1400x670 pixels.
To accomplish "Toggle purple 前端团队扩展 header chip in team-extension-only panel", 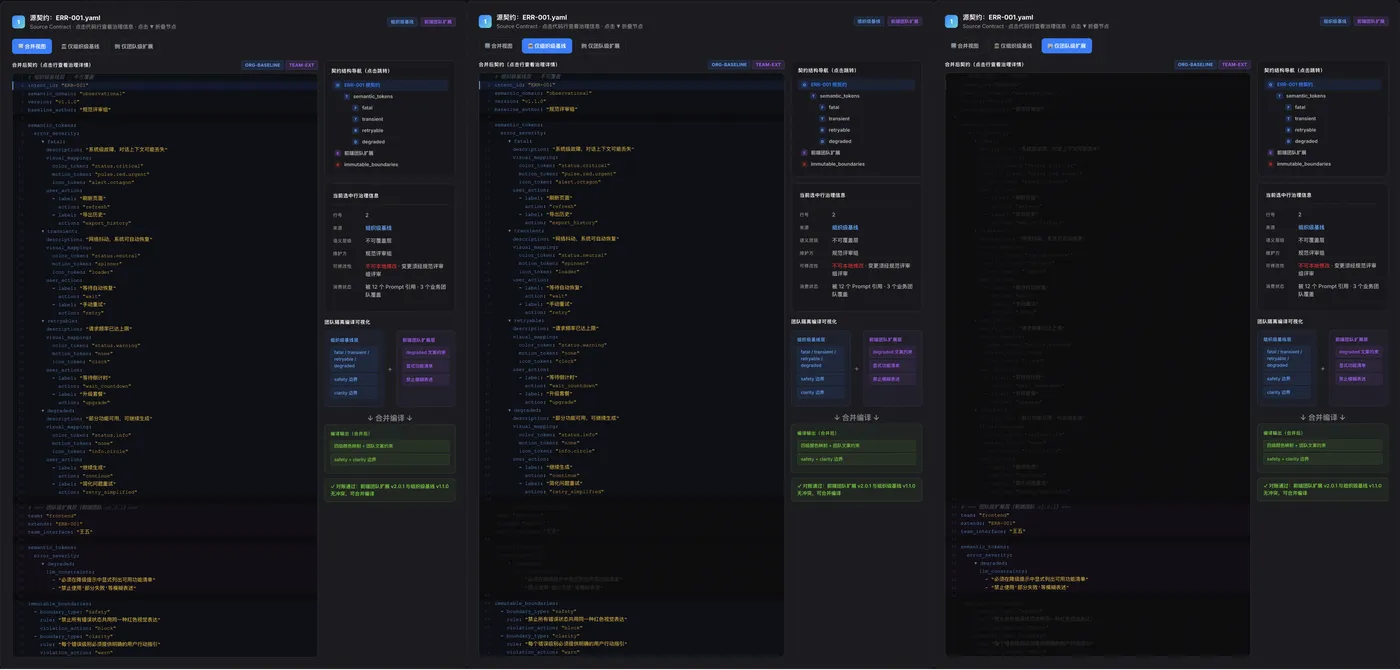I will click(1369, 21).
